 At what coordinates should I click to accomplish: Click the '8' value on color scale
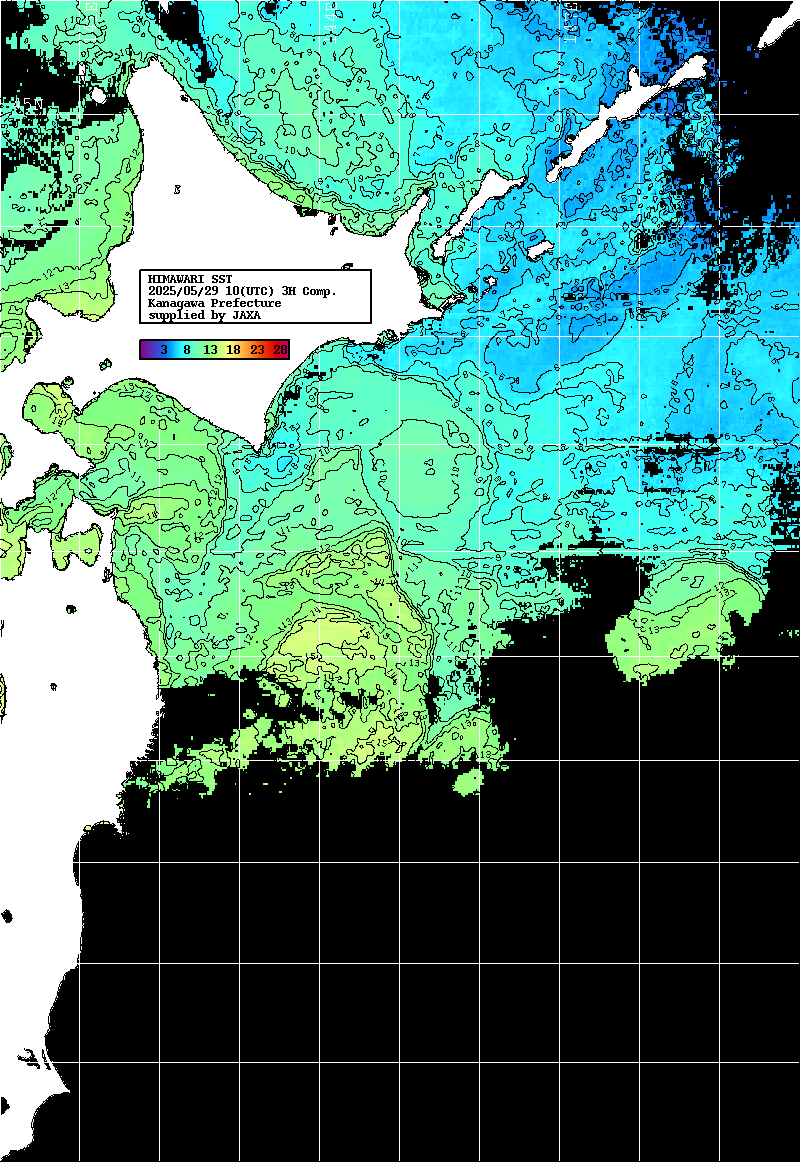click(187, 350)
